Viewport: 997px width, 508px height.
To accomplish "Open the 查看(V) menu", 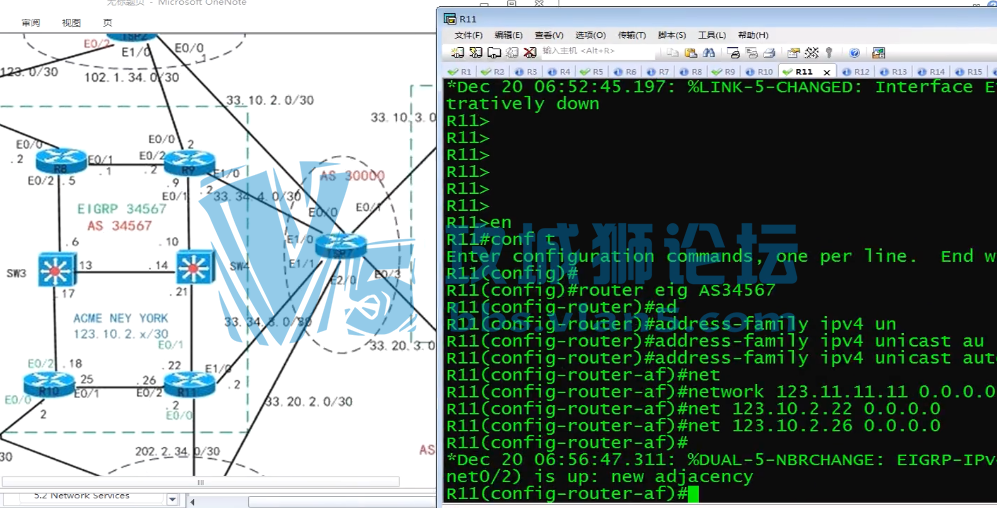I will click(549, 35).
